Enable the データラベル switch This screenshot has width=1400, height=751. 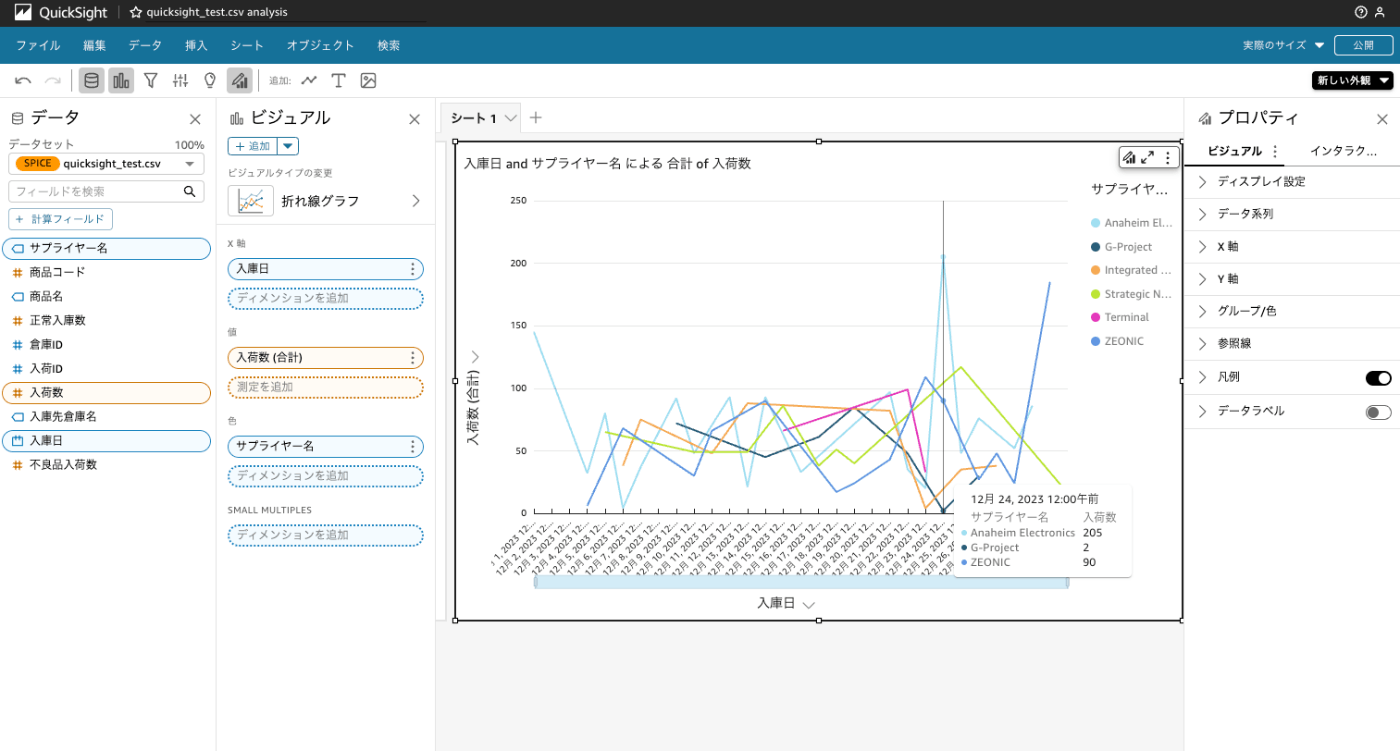pyautogui.click(x=1378, y=412)
